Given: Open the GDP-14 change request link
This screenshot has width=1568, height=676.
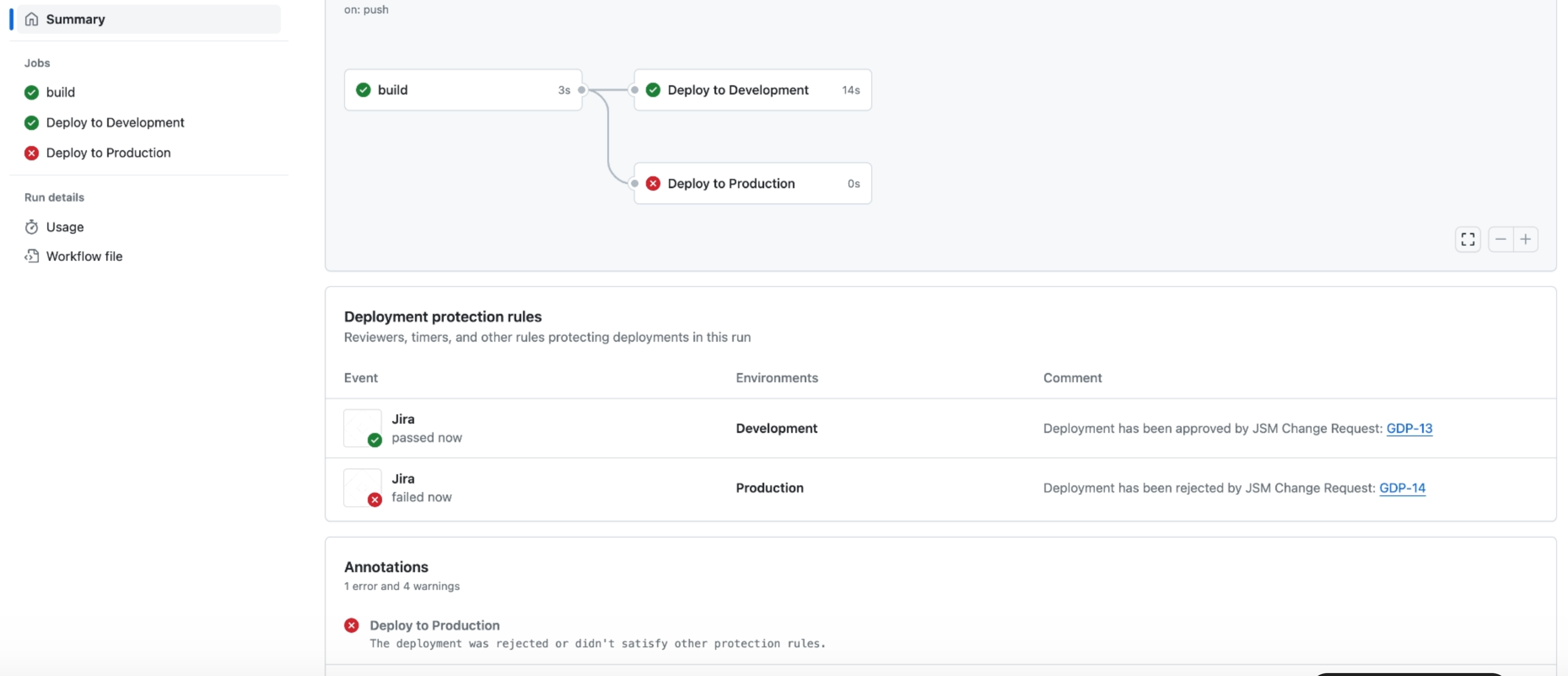Looking at the screenshot, I should 1404,488.
